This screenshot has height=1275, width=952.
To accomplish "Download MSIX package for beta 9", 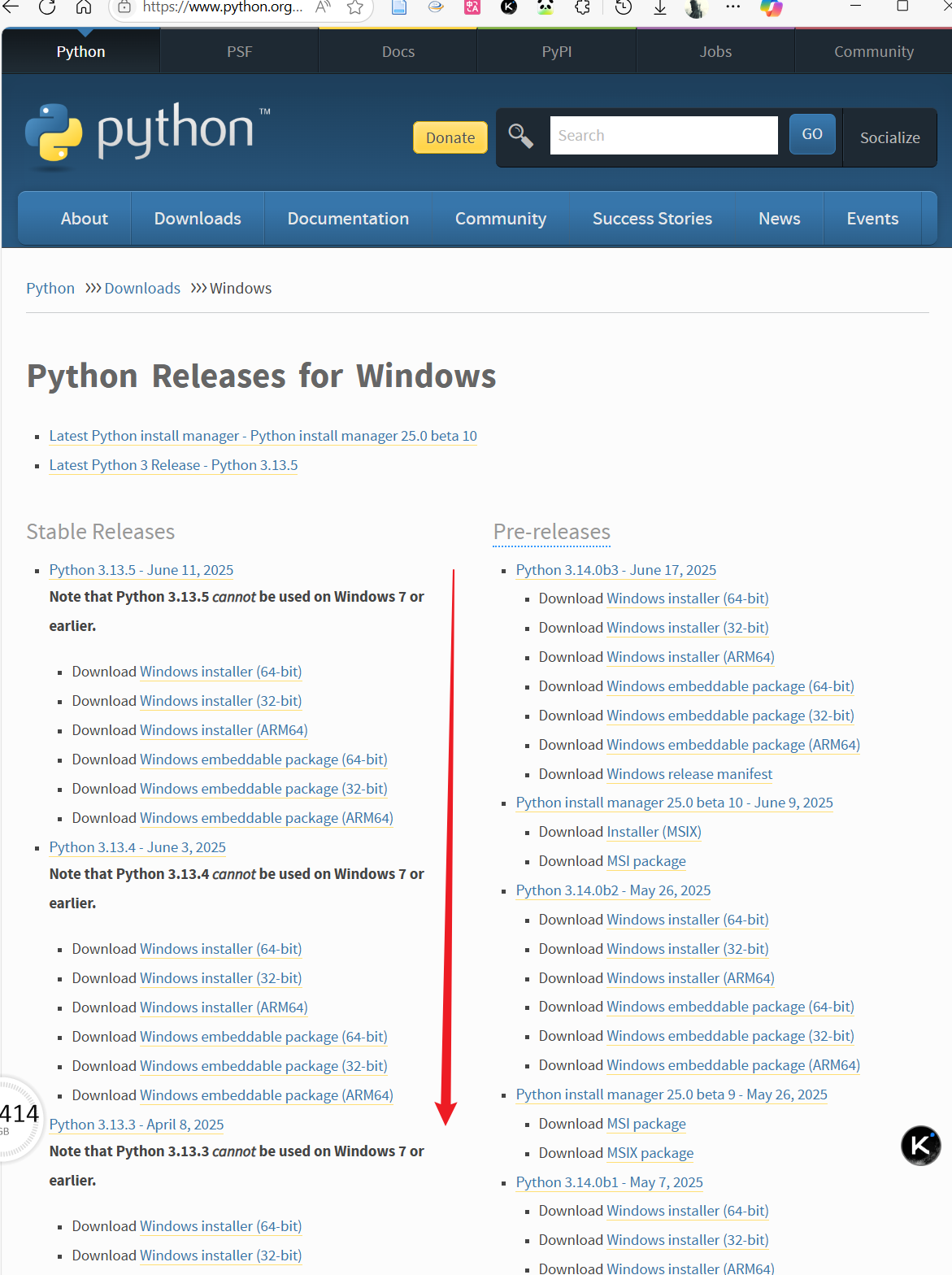I will [x=650, y=1153].
